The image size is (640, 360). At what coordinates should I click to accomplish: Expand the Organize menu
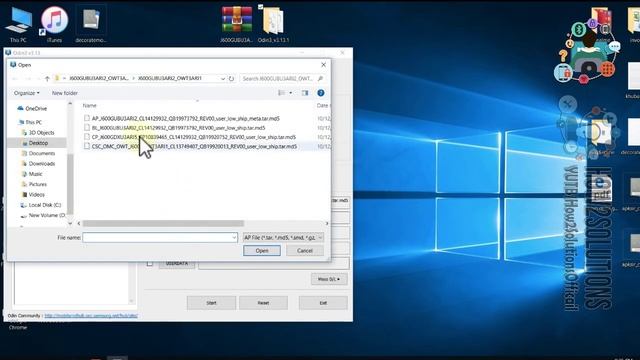(27, 93)
